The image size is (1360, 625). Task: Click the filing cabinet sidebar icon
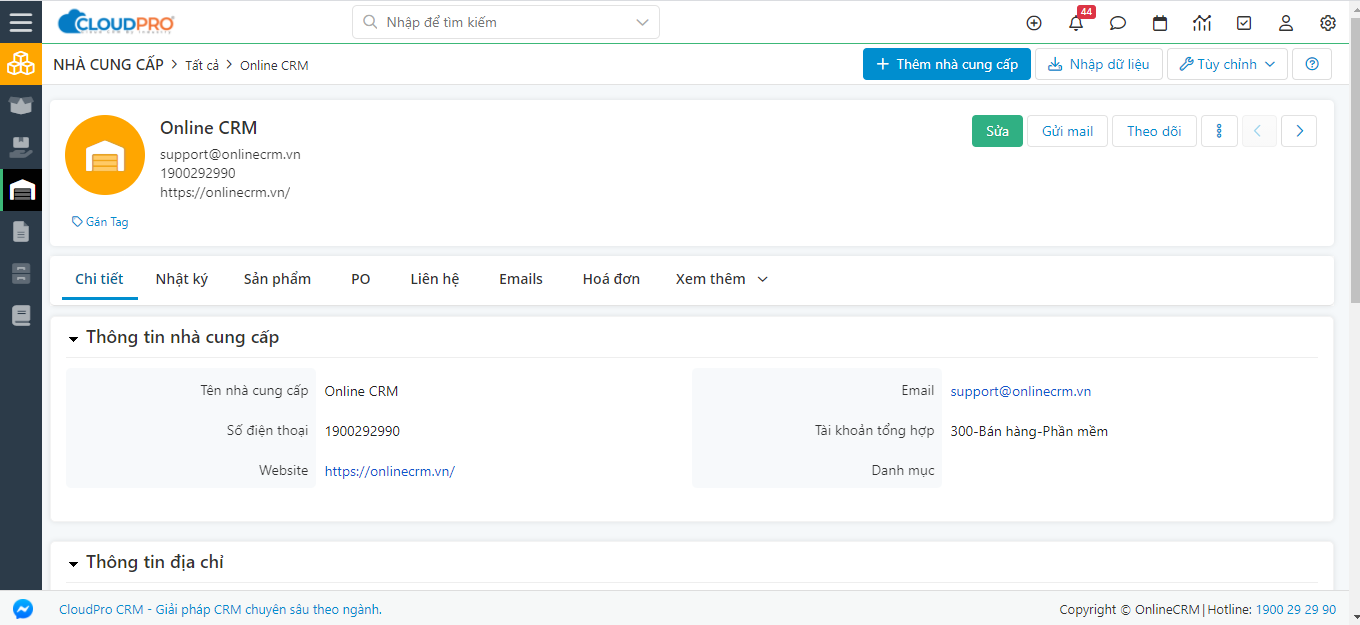click(21, 274)
